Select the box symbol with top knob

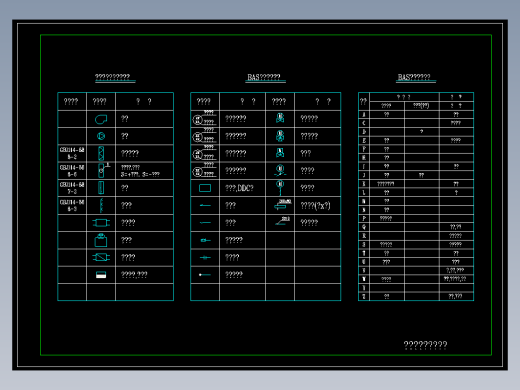101,240
